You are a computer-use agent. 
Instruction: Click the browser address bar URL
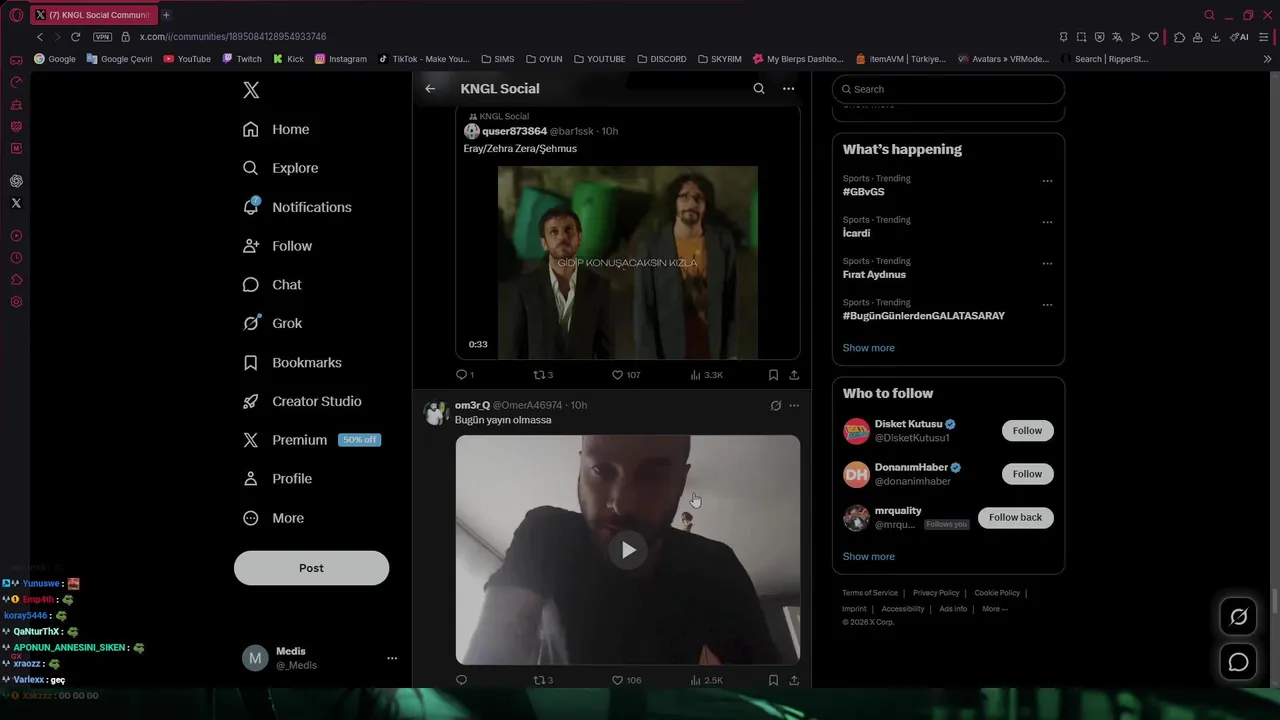coord(233,37)
